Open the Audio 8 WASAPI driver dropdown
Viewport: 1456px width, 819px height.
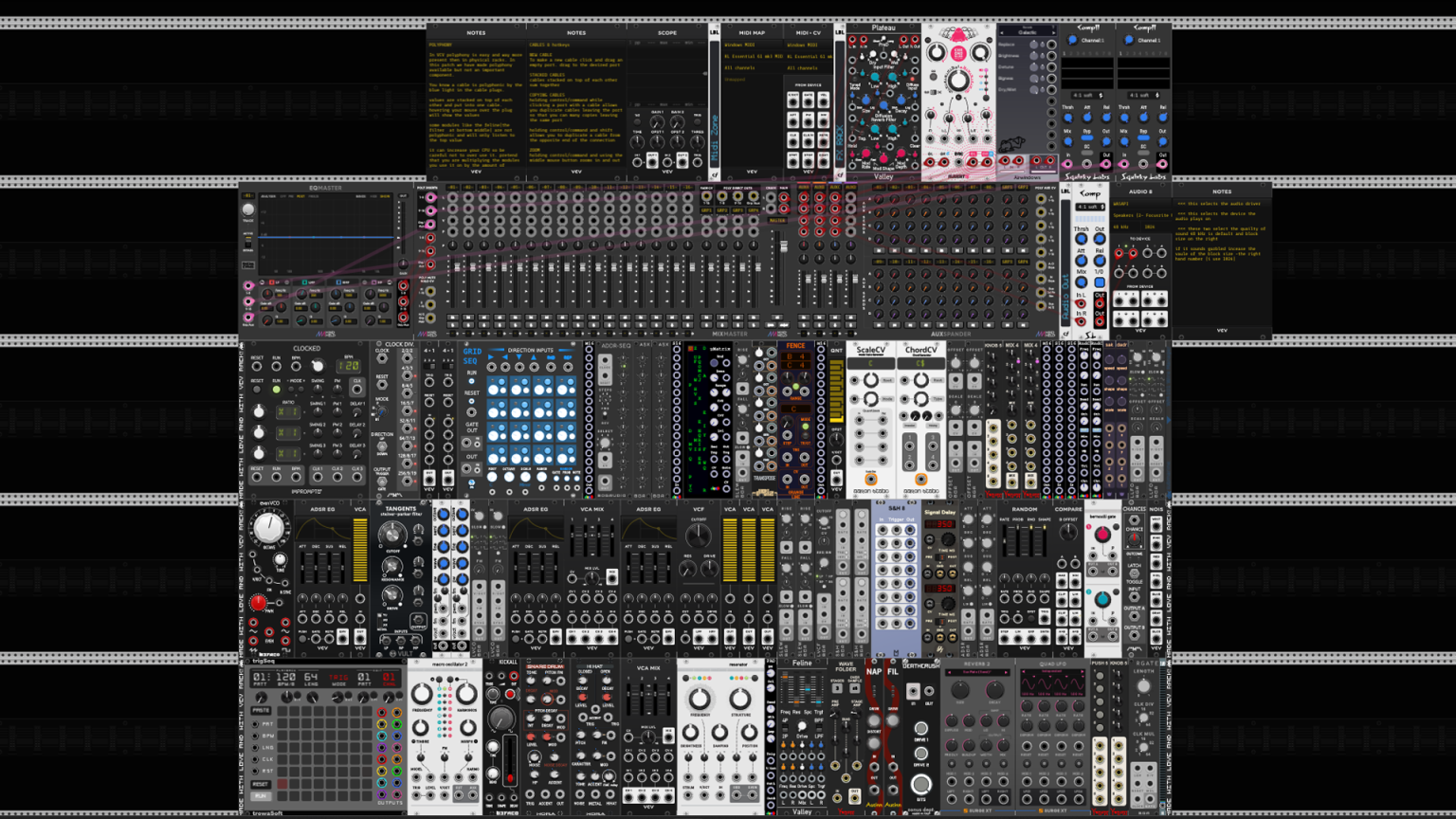[1140, 204]
